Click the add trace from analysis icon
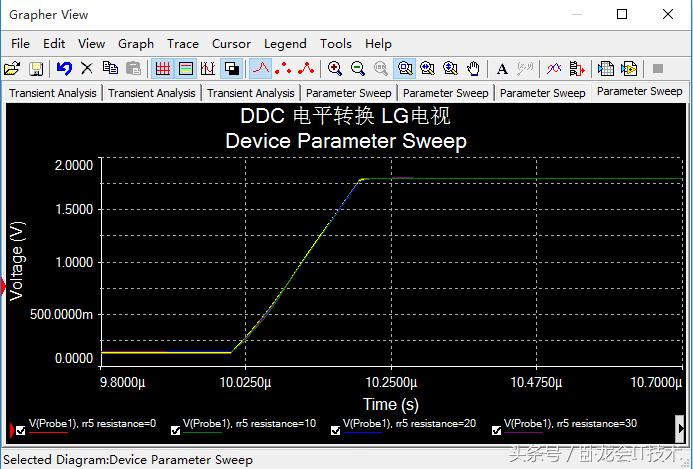 [577, 69]
